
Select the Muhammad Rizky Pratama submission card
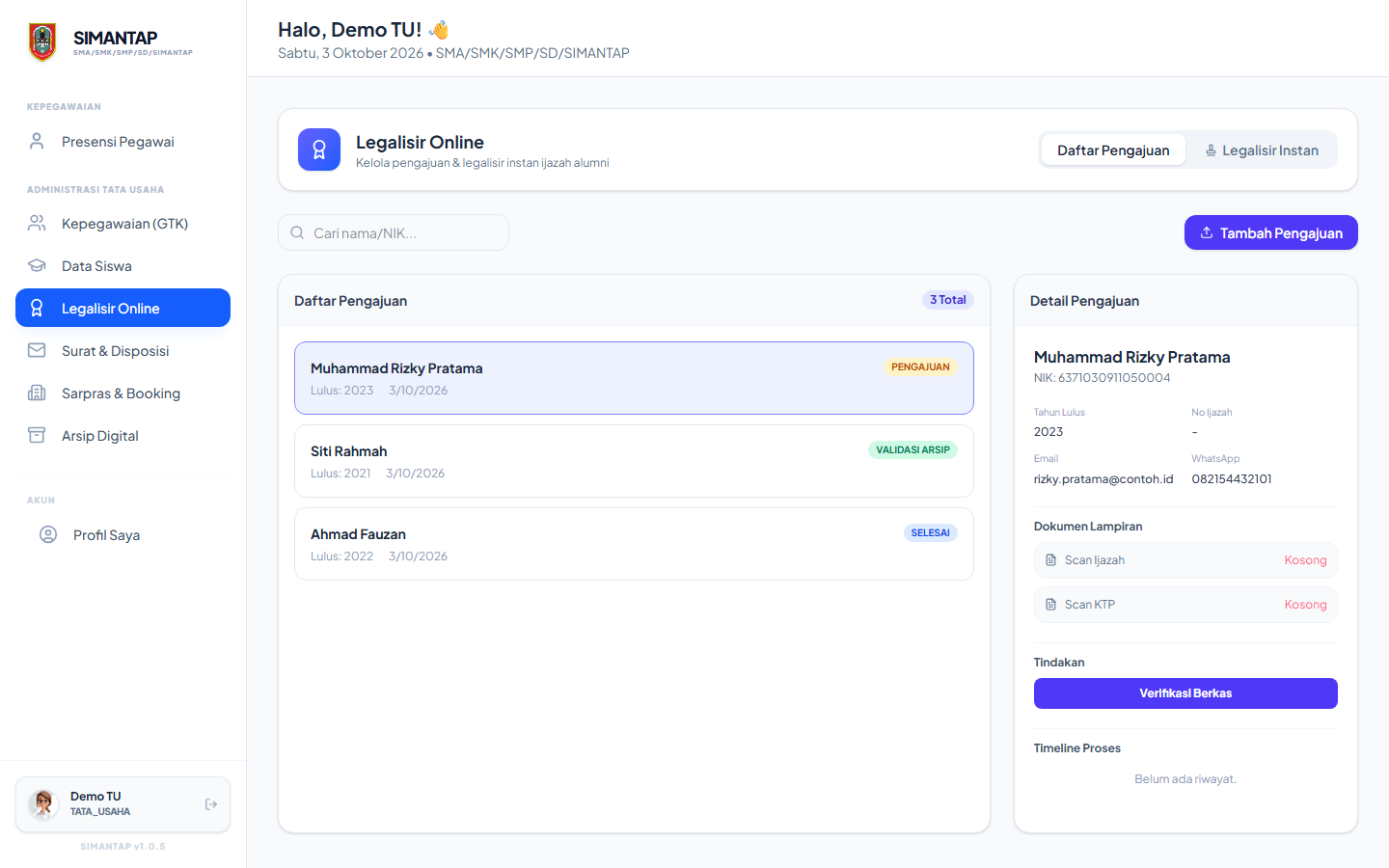coord(634,378)
